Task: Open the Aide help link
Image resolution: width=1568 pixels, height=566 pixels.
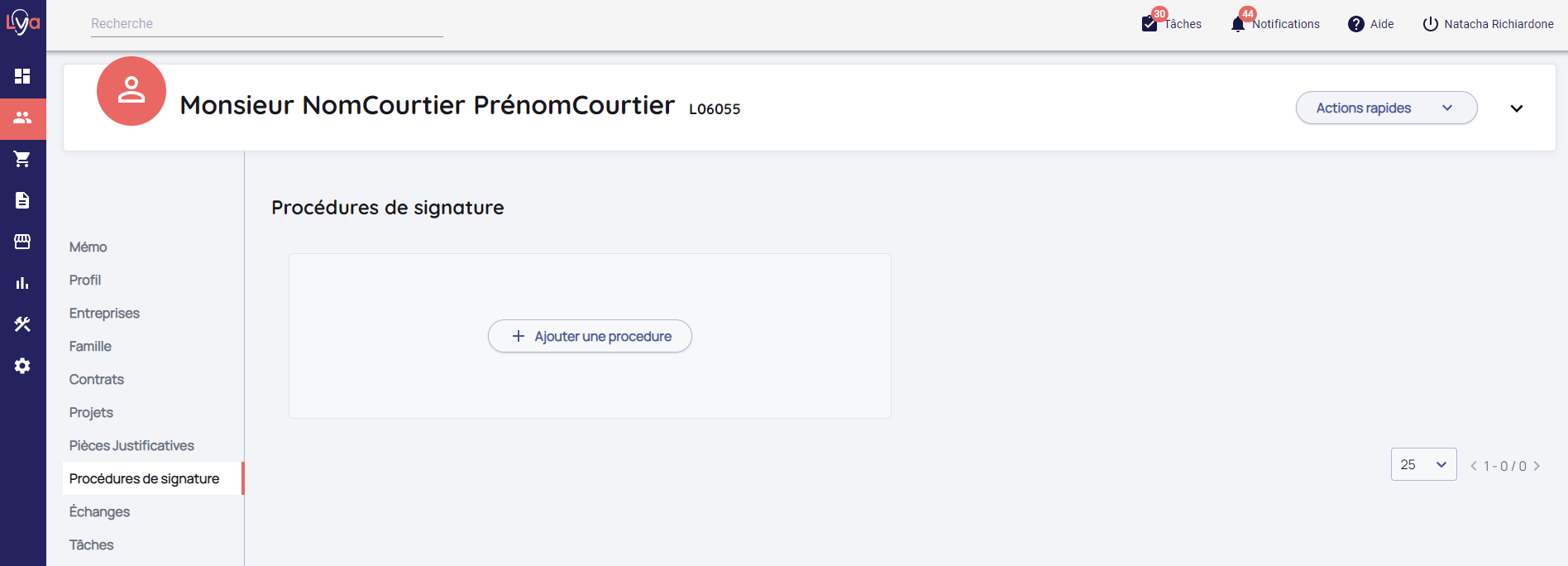Action: (x=1371, y=24)
